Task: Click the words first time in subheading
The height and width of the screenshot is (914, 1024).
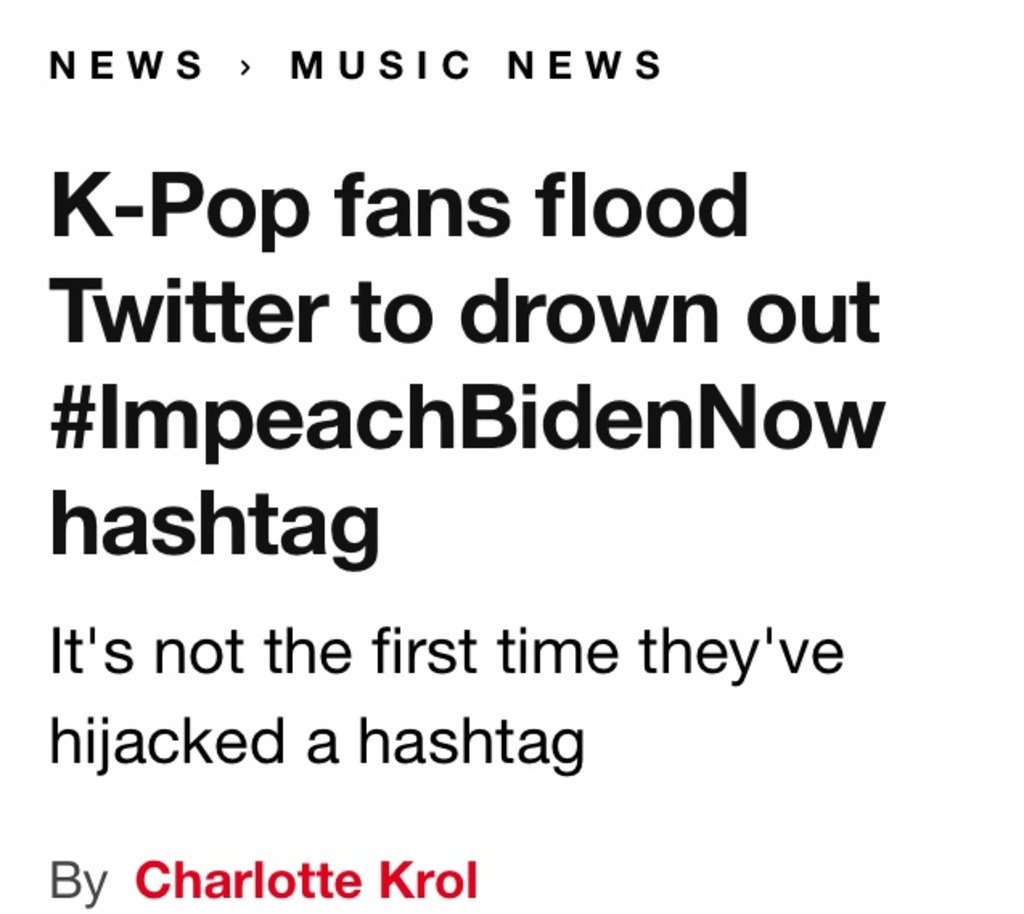Action: click(496, 652)
